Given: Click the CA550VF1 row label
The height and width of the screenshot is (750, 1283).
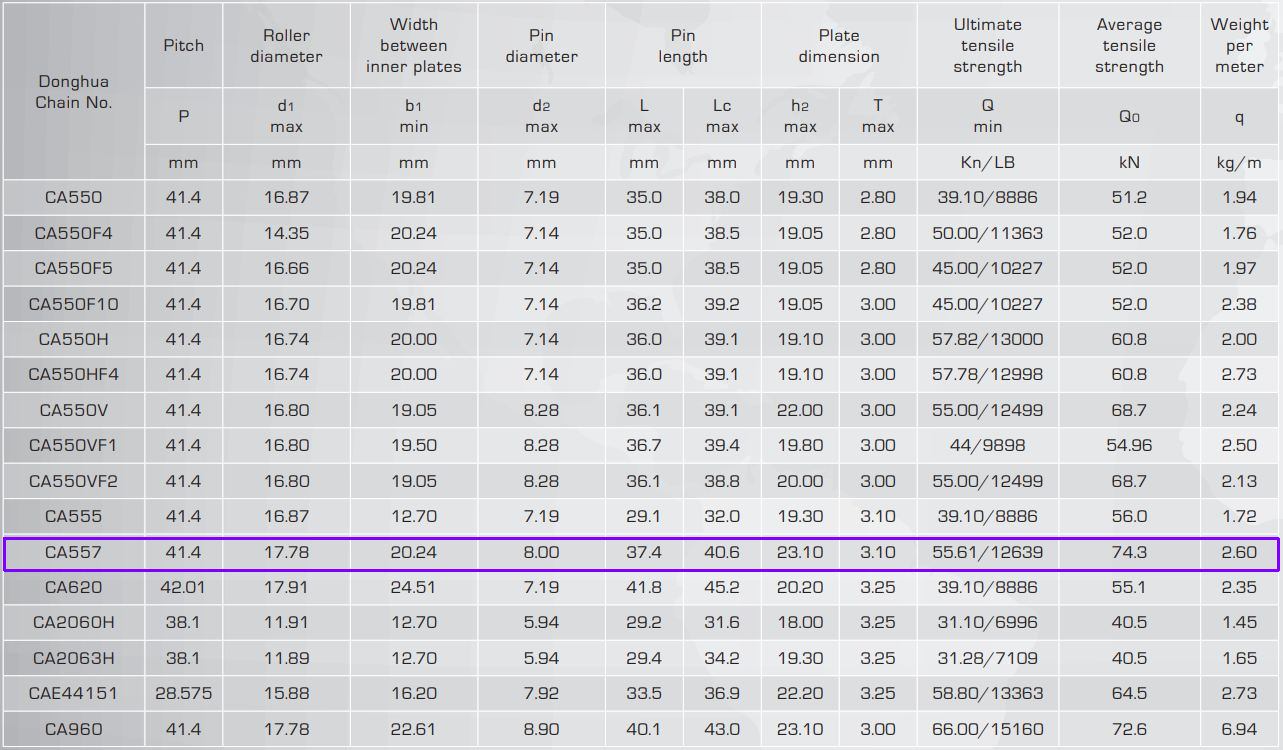Looking at the screenshot, I should click(x=73, y=445).
